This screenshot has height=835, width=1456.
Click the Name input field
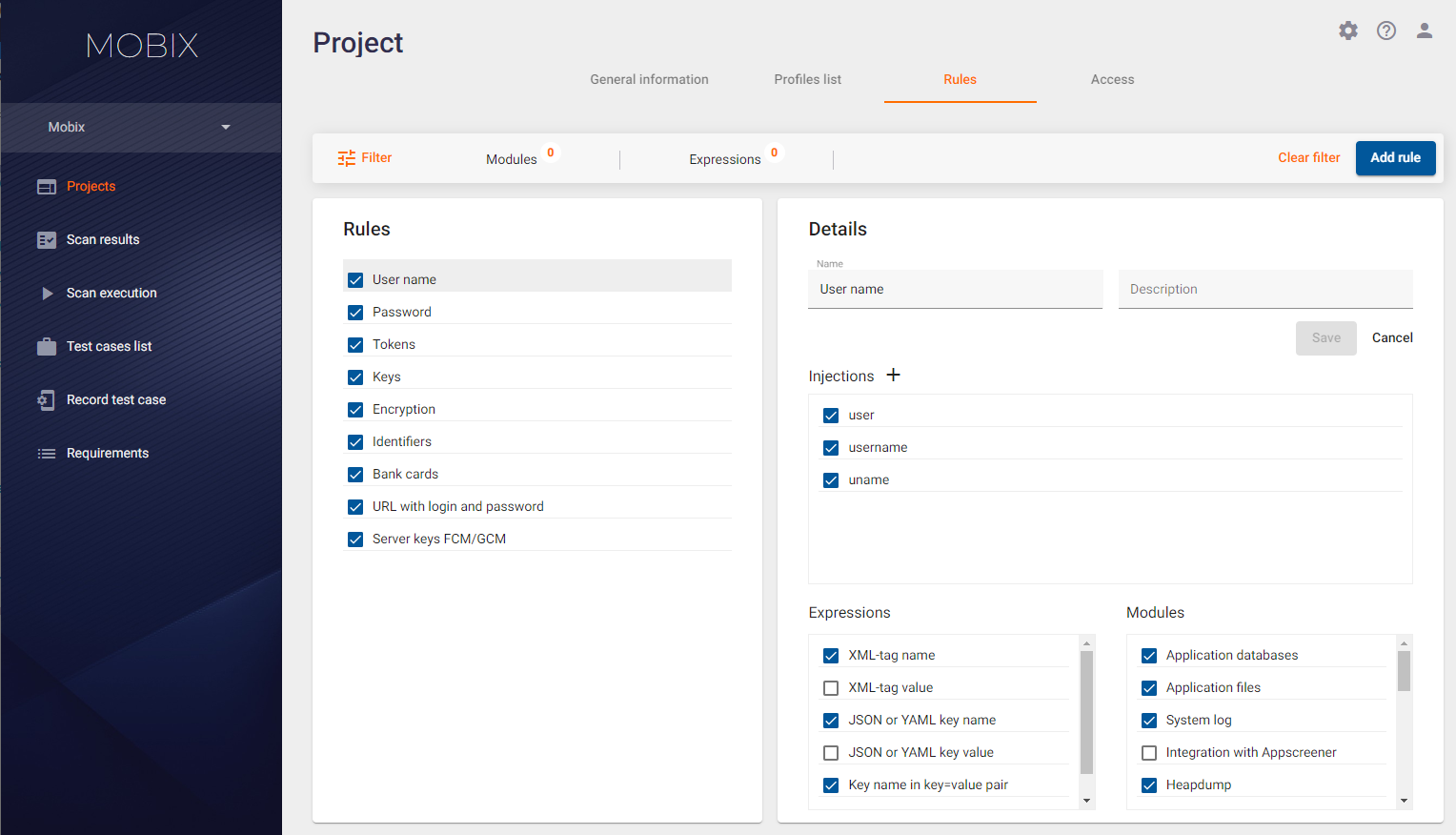point(956,289)
